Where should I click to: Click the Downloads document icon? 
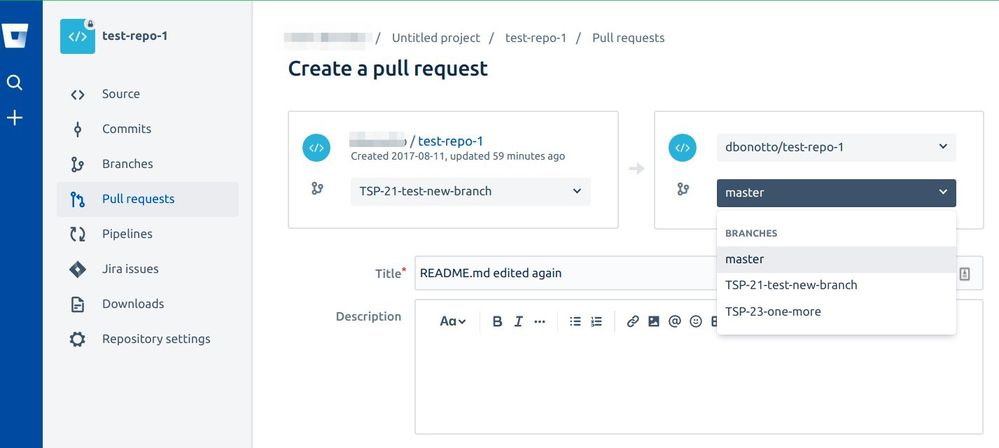(77, 305)
